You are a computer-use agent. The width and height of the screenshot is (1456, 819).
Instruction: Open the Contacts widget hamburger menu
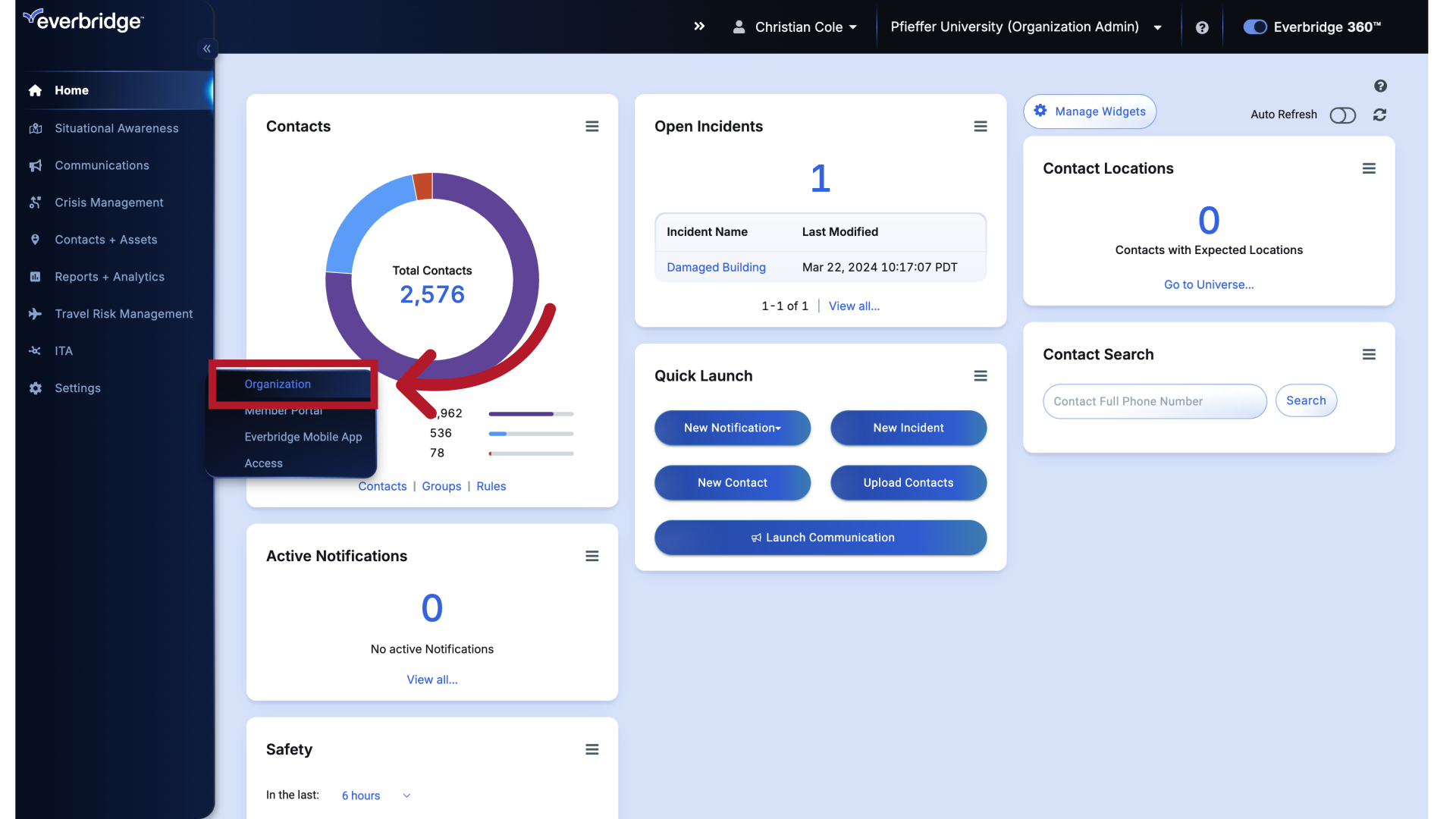click(592, 127)
